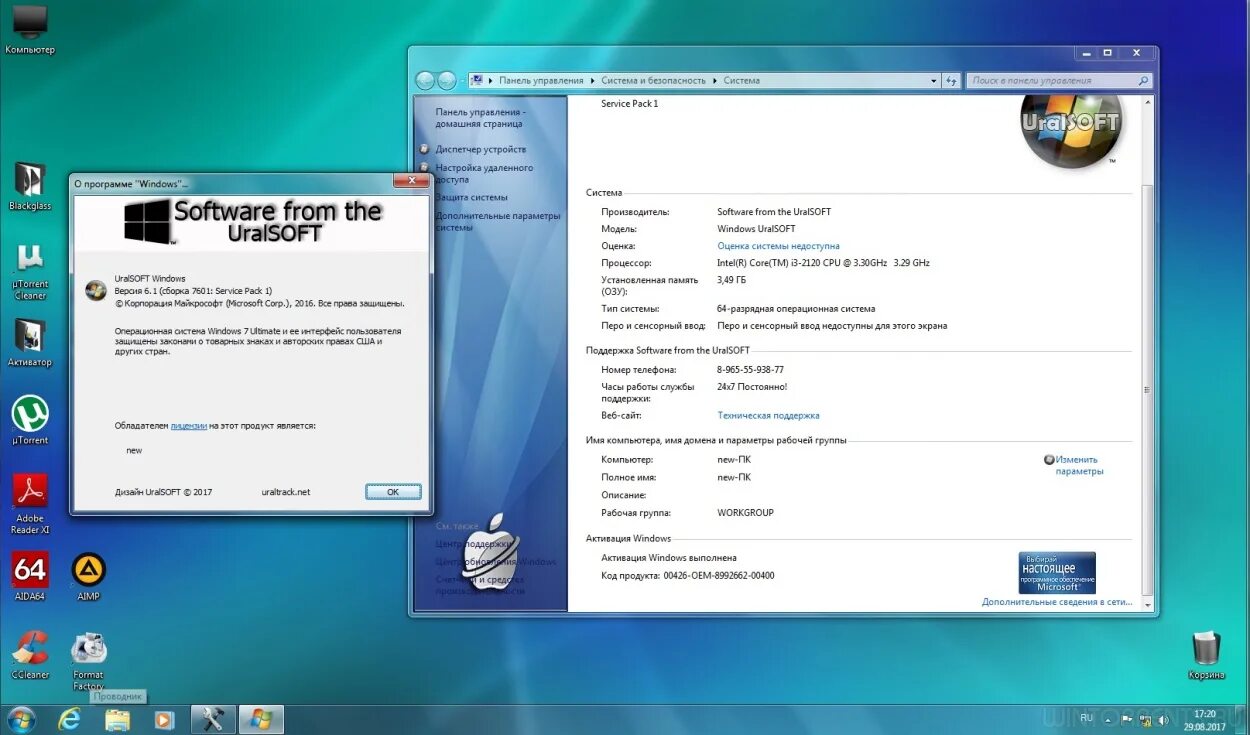Open Дополнительные сведения в сети link

click(1057, 602)
